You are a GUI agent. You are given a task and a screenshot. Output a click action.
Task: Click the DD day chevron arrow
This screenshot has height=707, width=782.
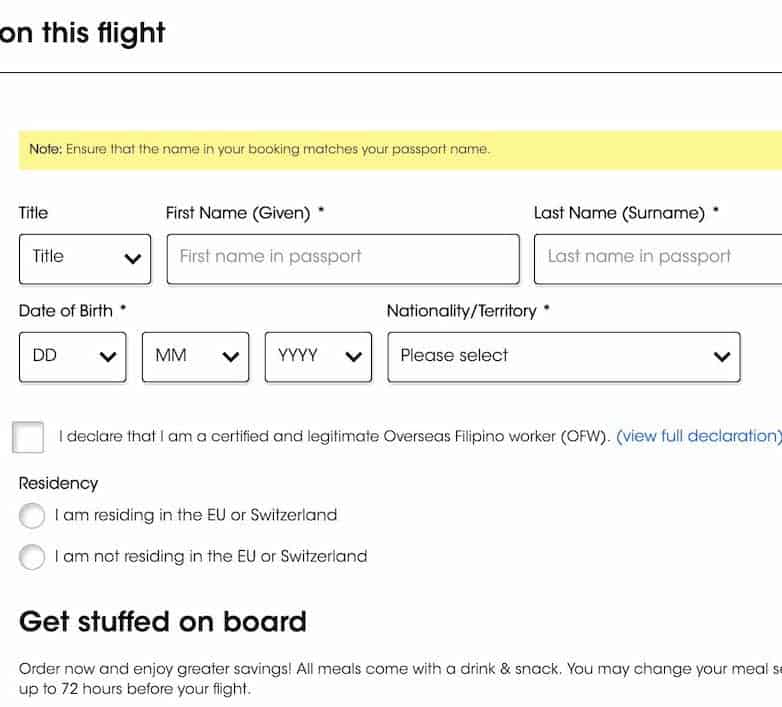(108, 357)
